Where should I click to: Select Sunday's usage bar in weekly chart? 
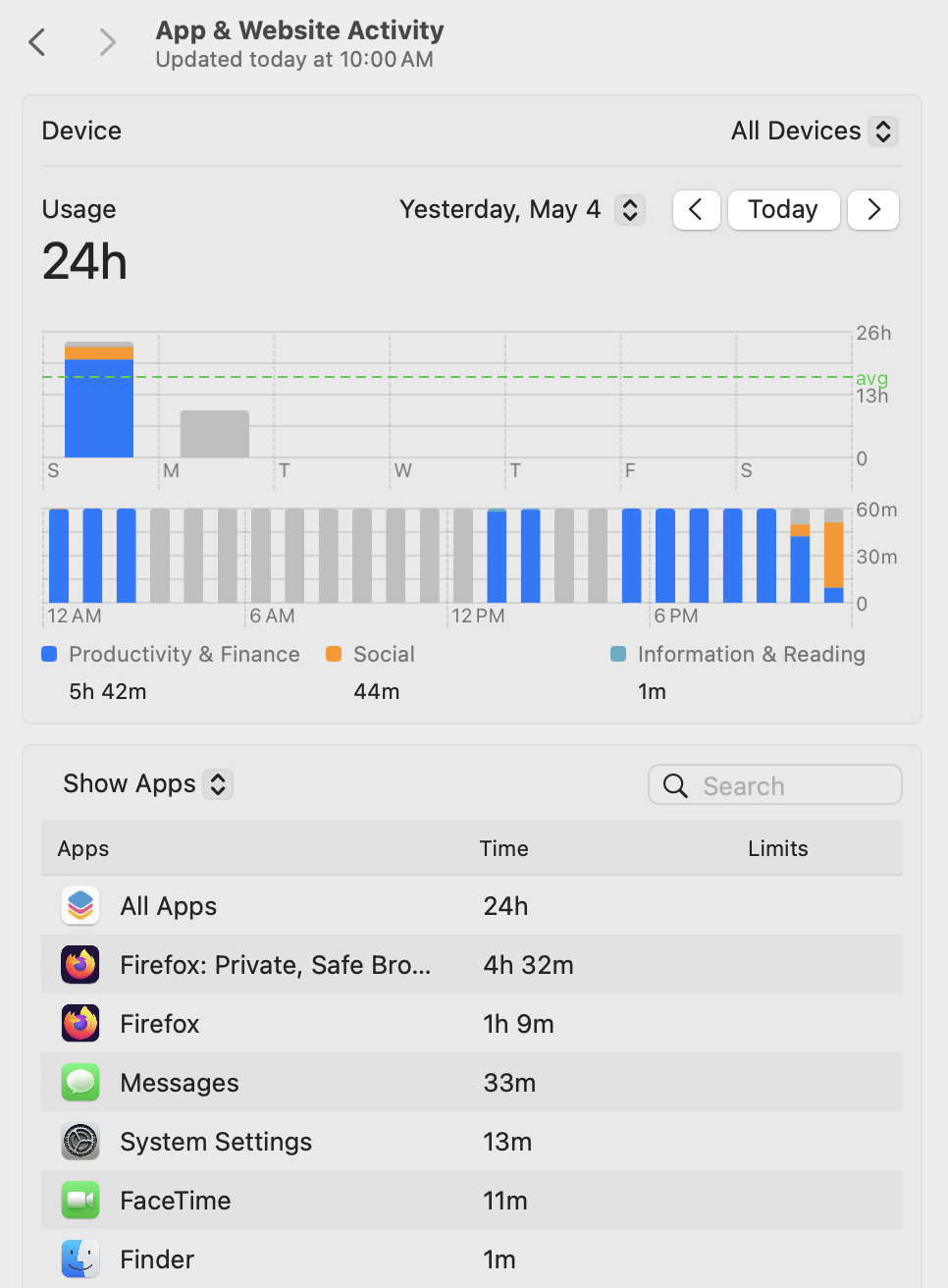[x=99, y=400]
